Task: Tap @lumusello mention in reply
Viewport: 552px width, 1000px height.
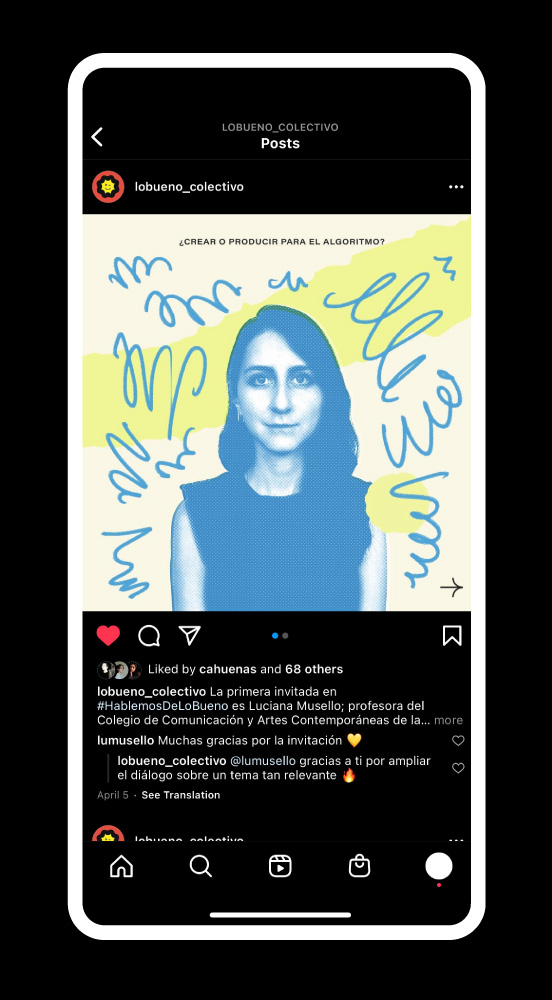Action: tap(263, 761)
